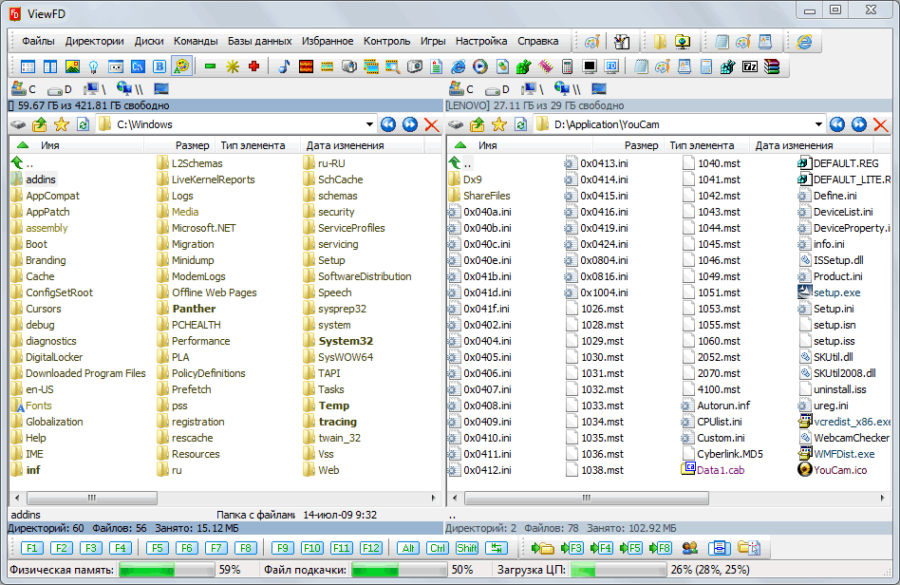Viewport: 900px width, 585px height.
Task: Click the calculator icon in toolbar
Action: coord(568,67)
